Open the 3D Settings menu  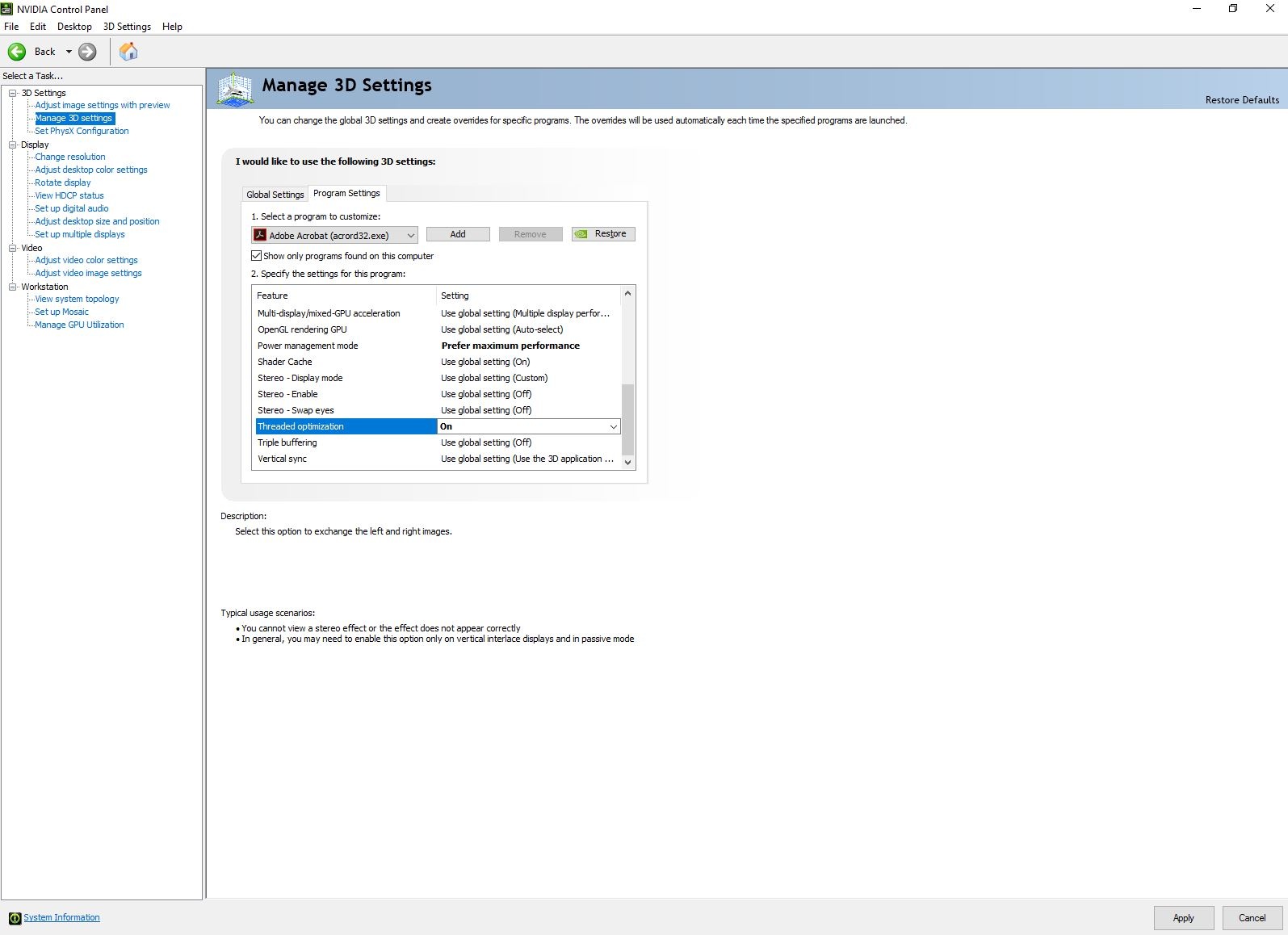127,27
